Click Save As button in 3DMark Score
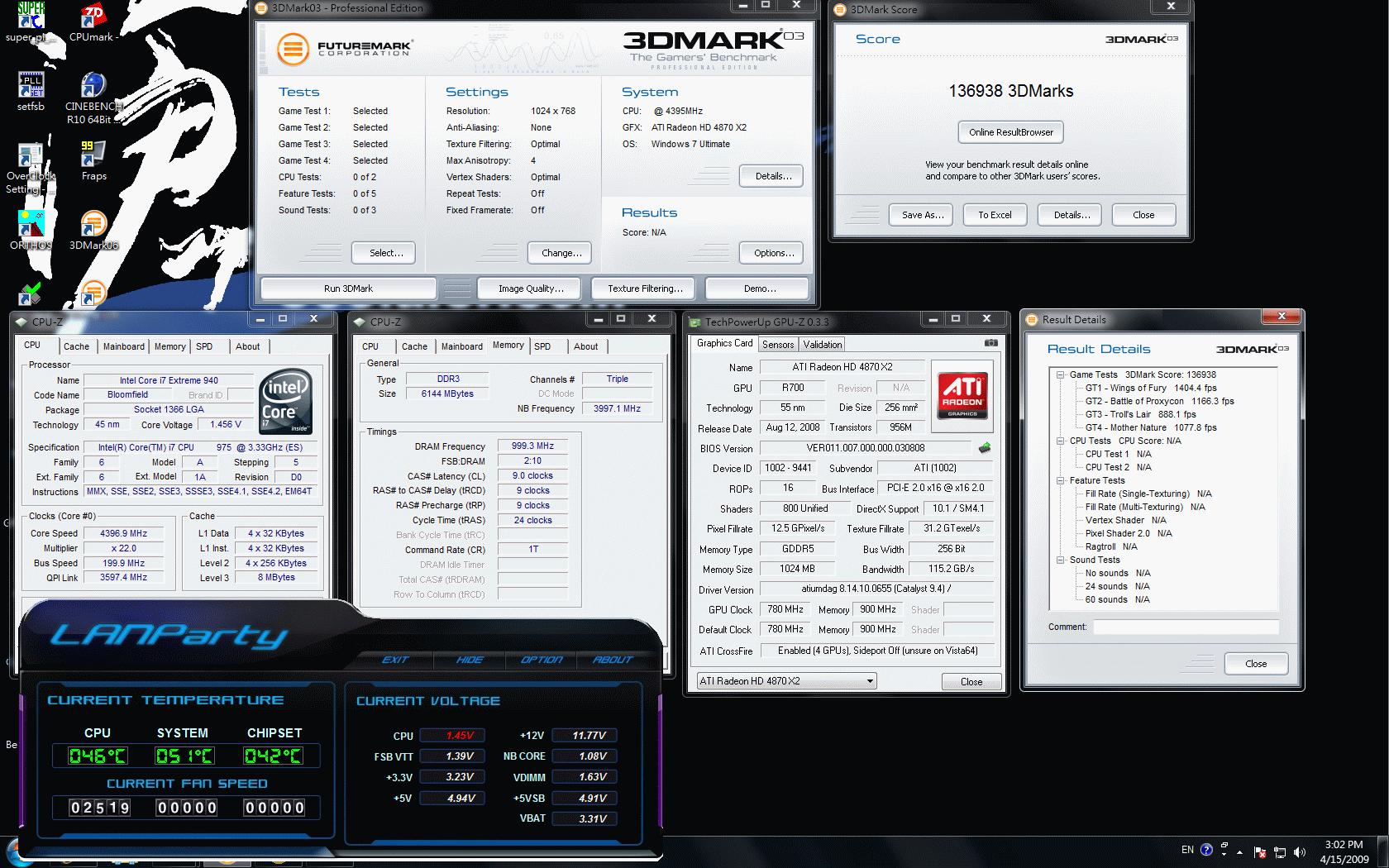 tap(922, 215)
